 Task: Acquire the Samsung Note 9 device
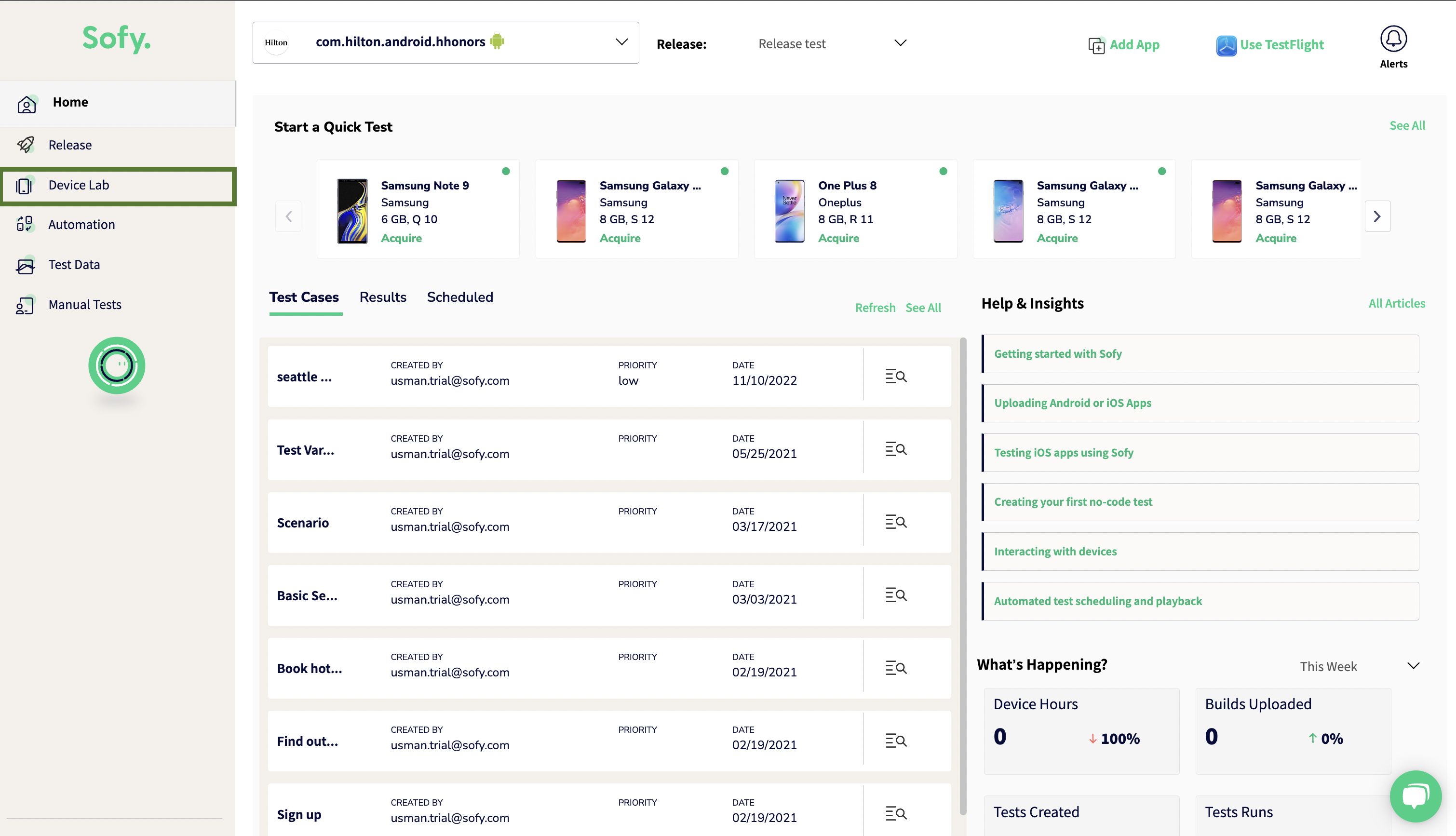click(x=401, y=238)
